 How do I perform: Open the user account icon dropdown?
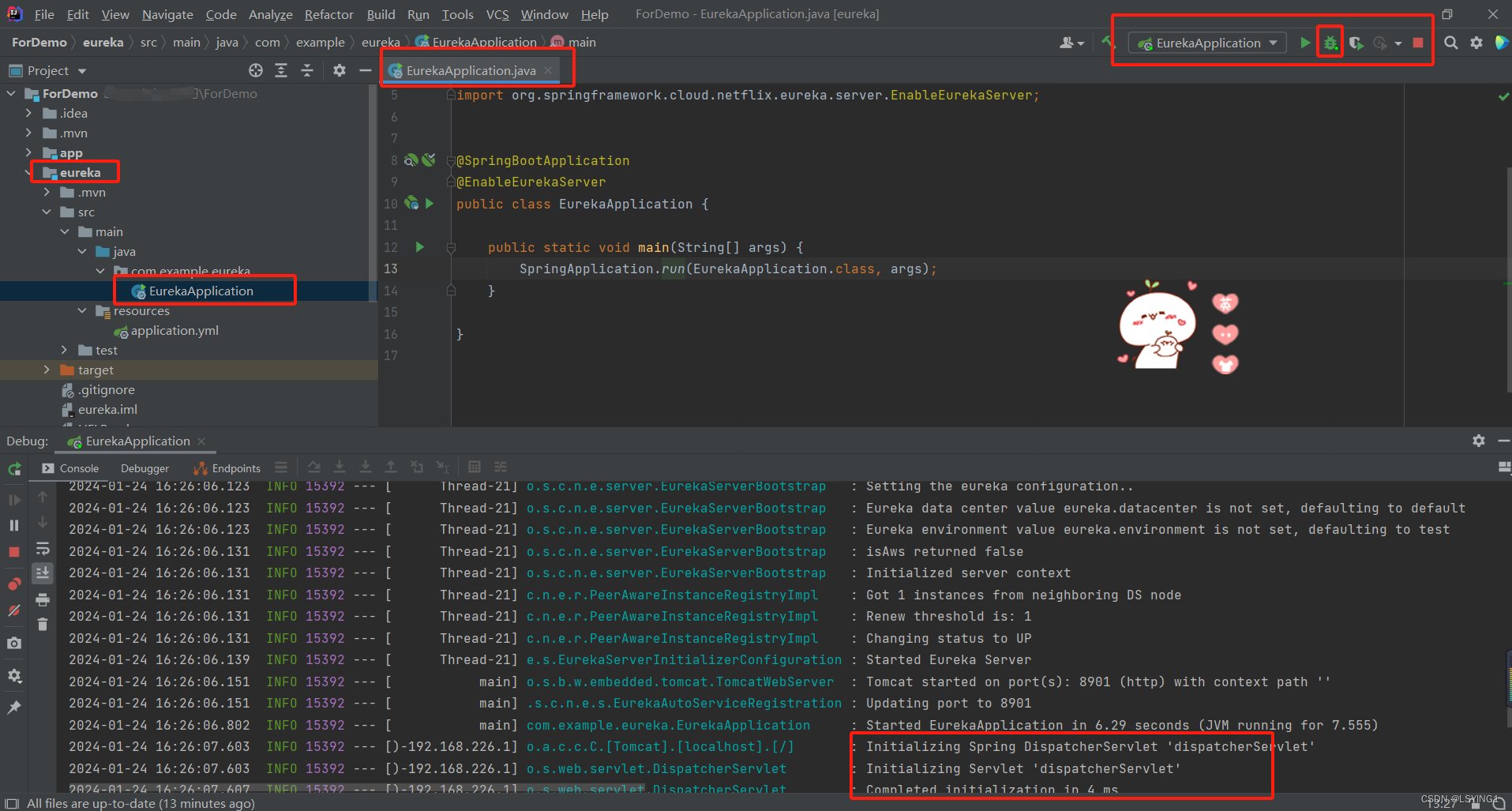click(1071, 43)
